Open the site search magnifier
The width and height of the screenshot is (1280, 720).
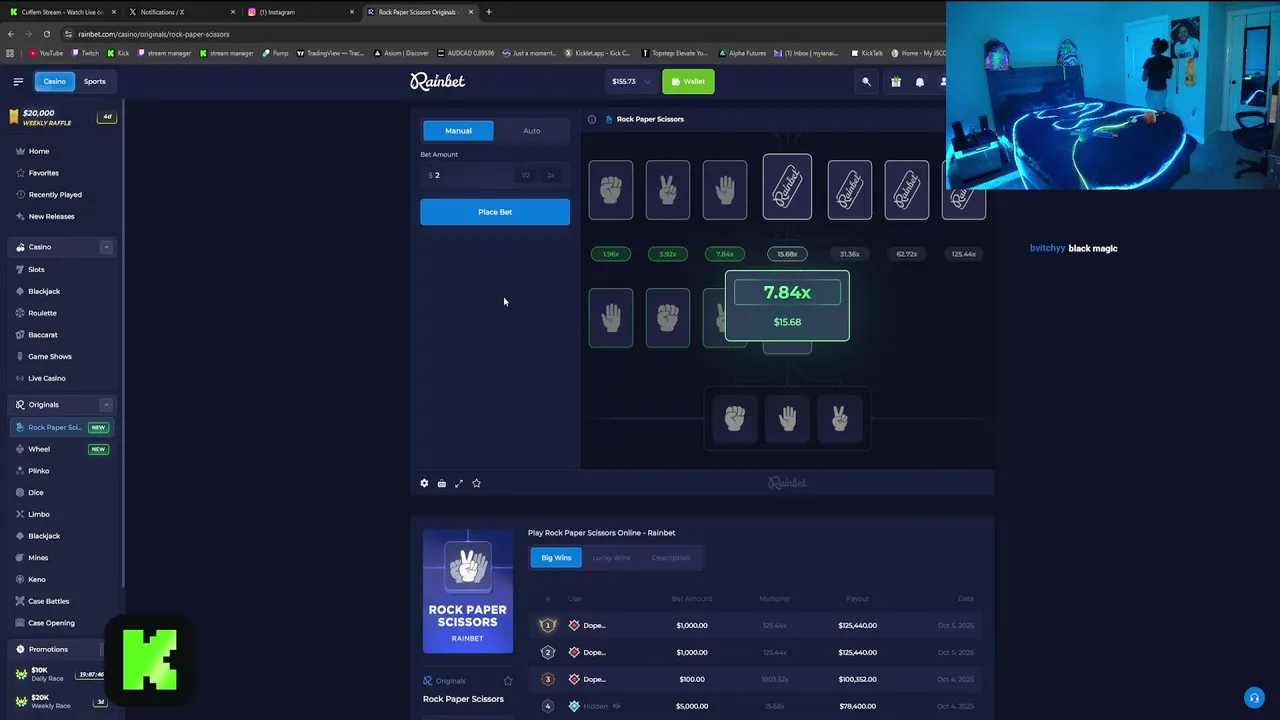(867, 81)
